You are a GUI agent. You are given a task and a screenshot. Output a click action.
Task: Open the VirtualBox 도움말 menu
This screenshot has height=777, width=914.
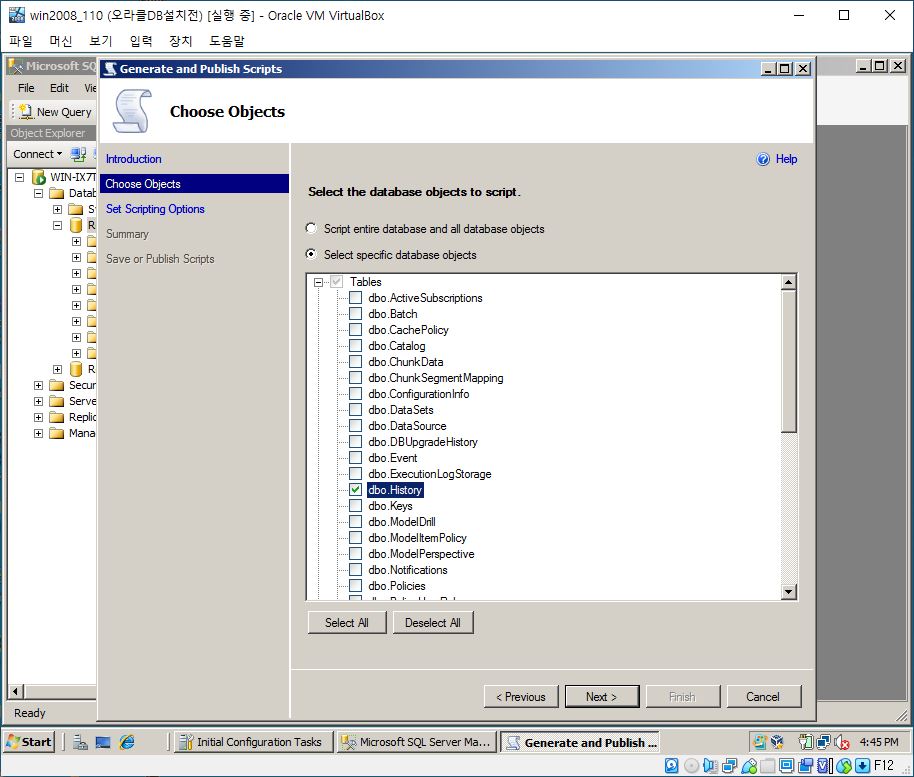pos(227,41)
